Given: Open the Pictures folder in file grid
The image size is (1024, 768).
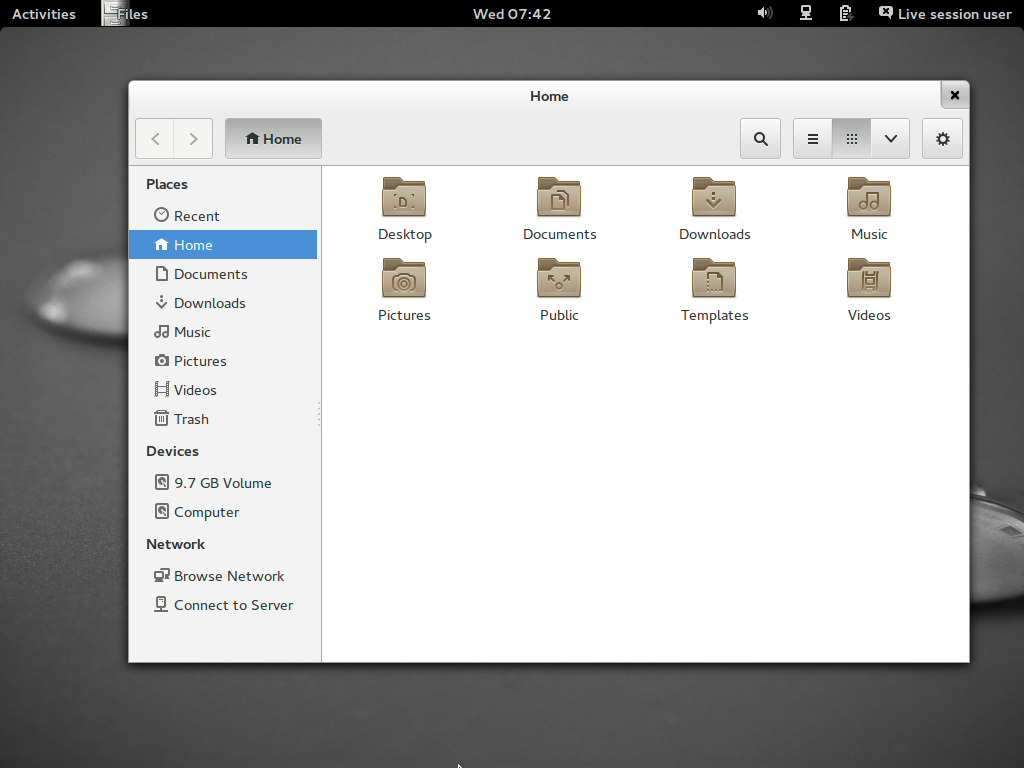Looking at the screenshot, I should (404, 278).
